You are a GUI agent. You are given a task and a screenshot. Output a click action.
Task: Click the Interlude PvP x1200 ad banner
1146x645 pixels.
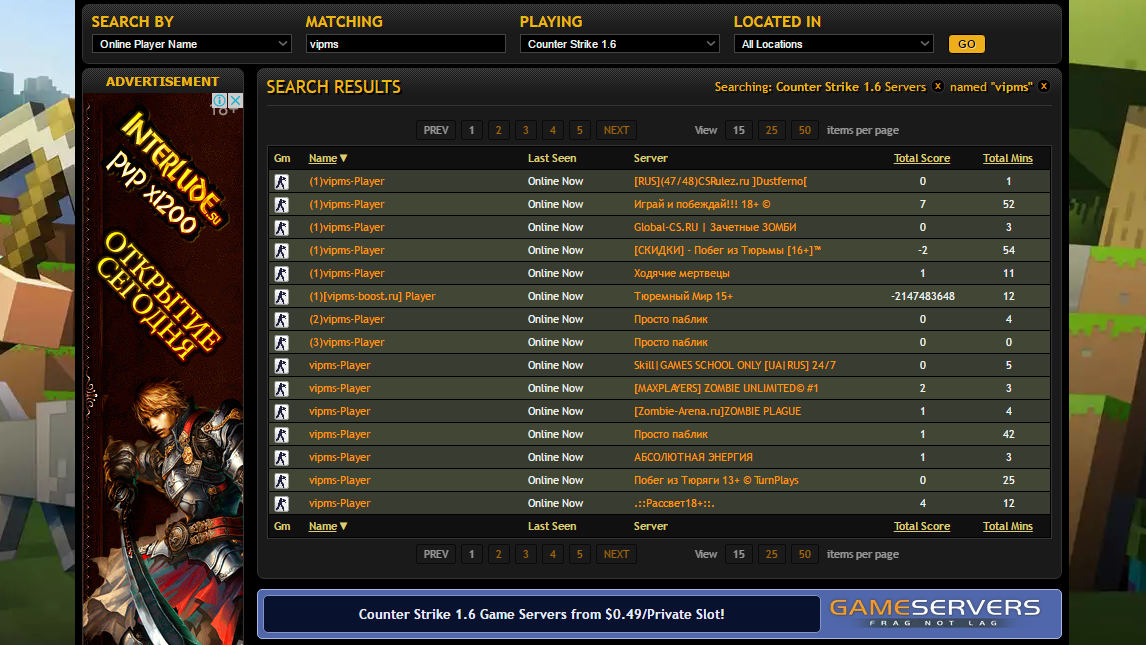click(x=163, y=369)
